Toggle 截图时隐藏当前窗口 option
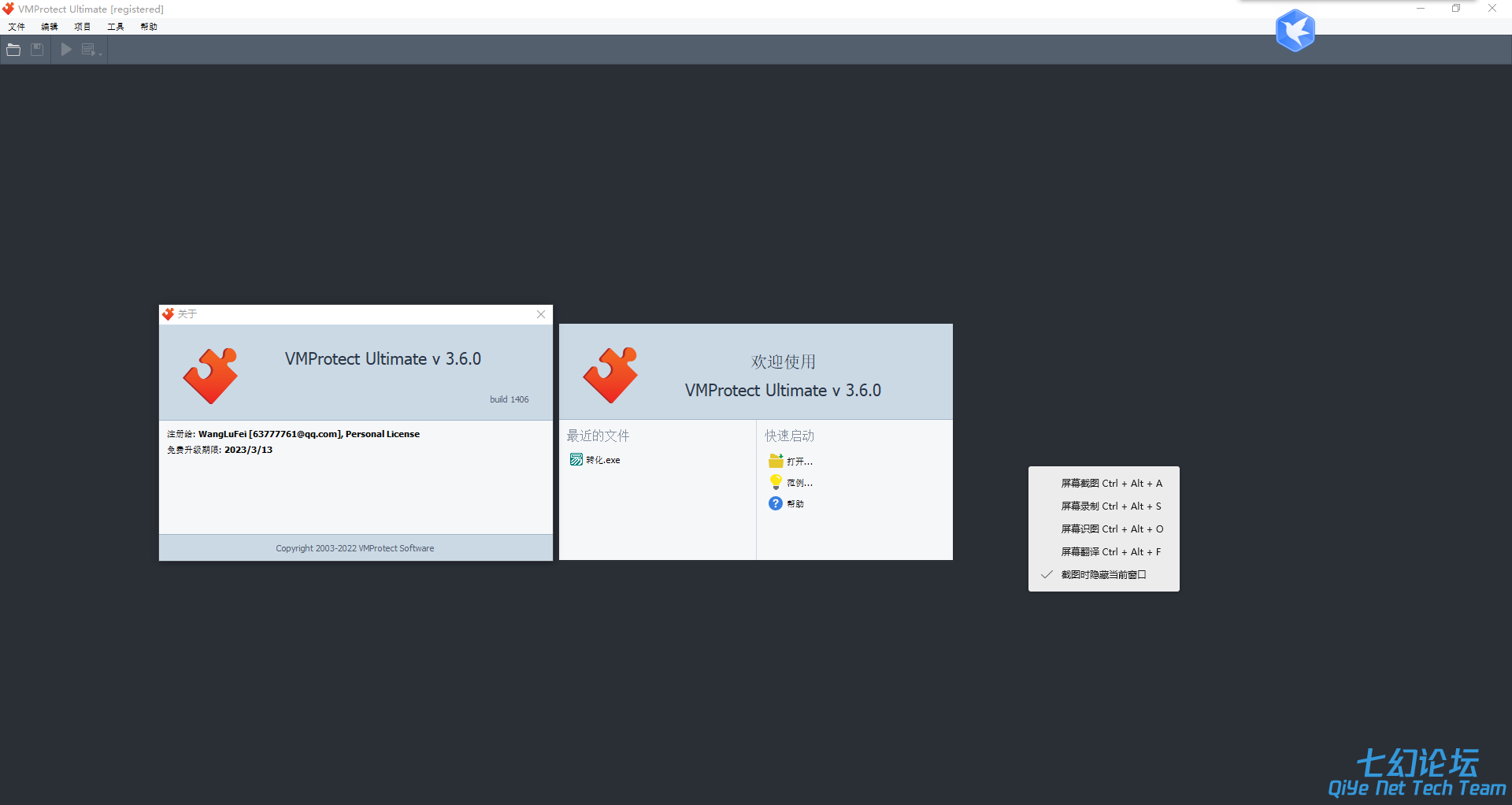This screenshot has height=805, width=1512. pyautogui.click(x=1104, y=575)
